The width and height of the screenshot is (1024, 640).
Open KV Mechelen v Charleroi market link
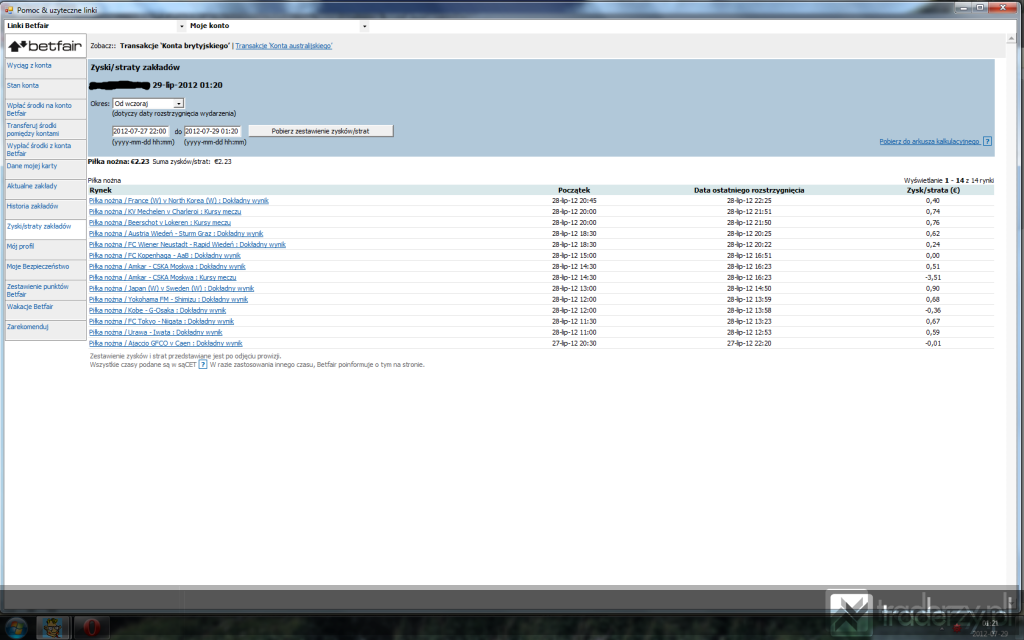pos(165,212)
